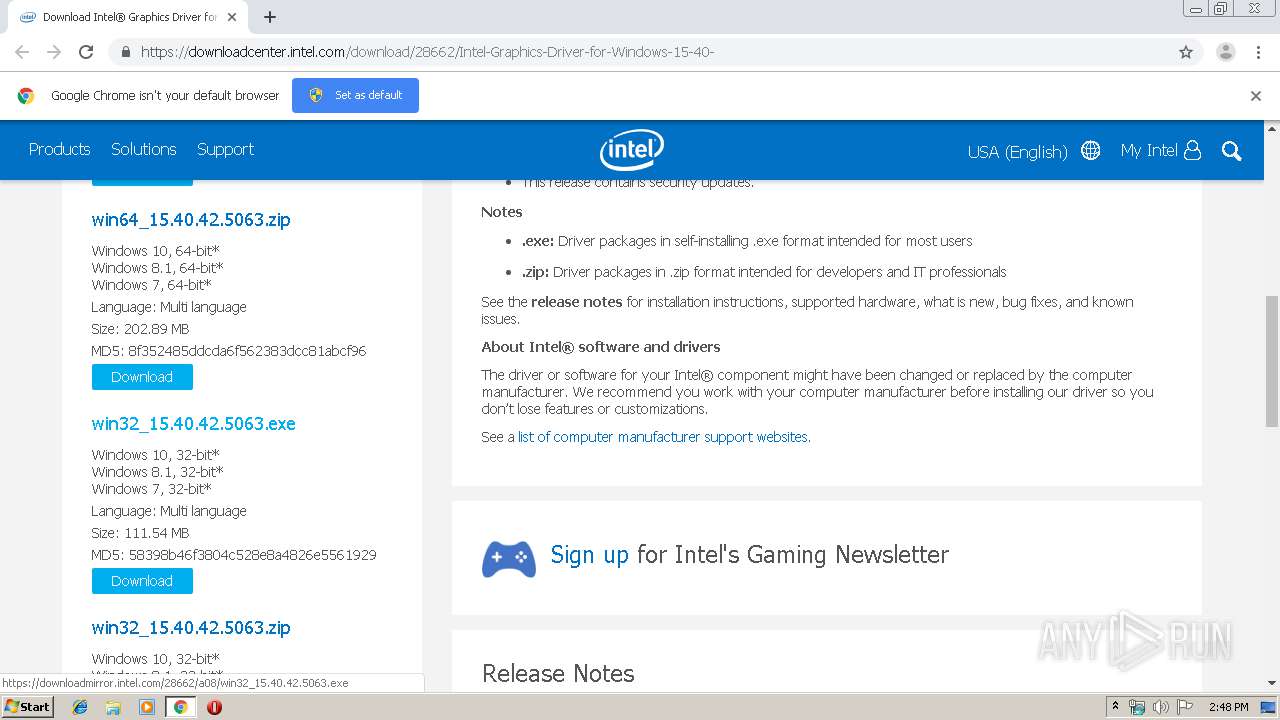1280x720 pixels.
Task: Click the address bar URL
Action: (427, 52)
